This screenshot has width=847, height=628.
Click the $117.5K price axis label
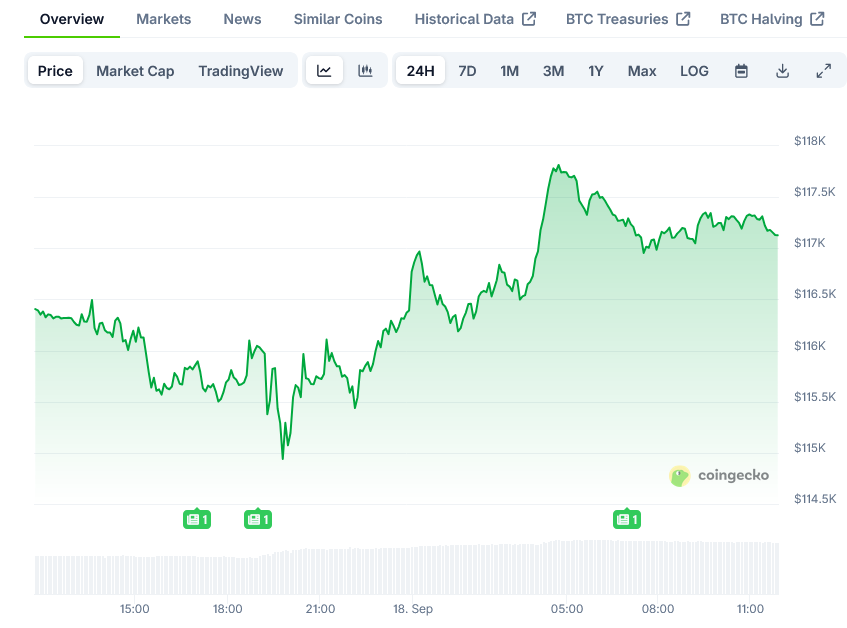point(815,192)
